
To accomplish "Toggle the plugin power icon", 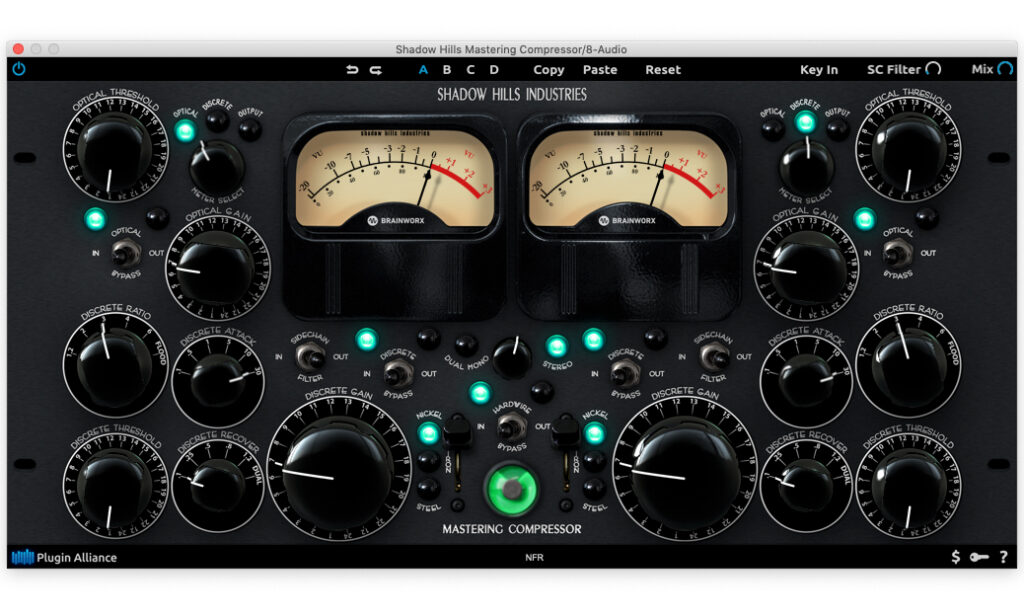I will click(19, 69).
